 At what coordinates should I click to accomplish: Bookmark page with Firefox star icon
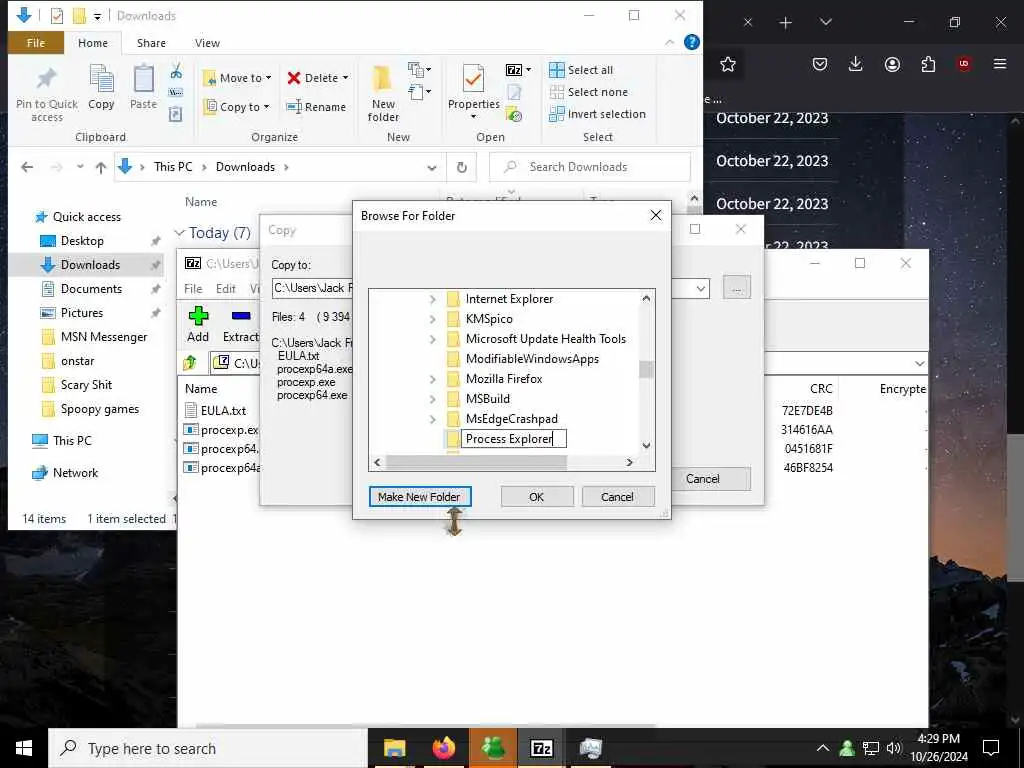click(728, 64)
